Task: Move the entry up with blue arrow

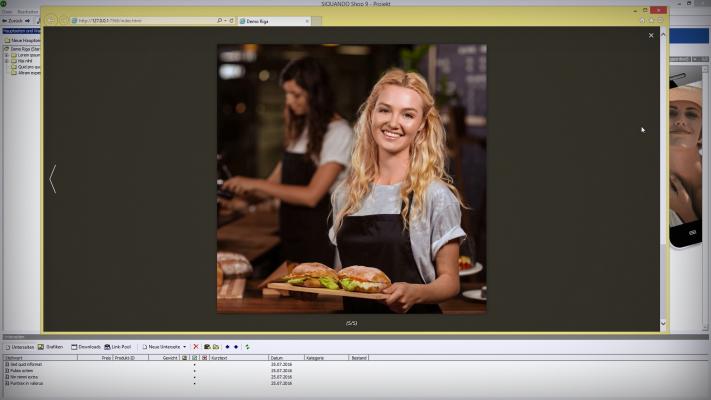Action: click(227, 347)
